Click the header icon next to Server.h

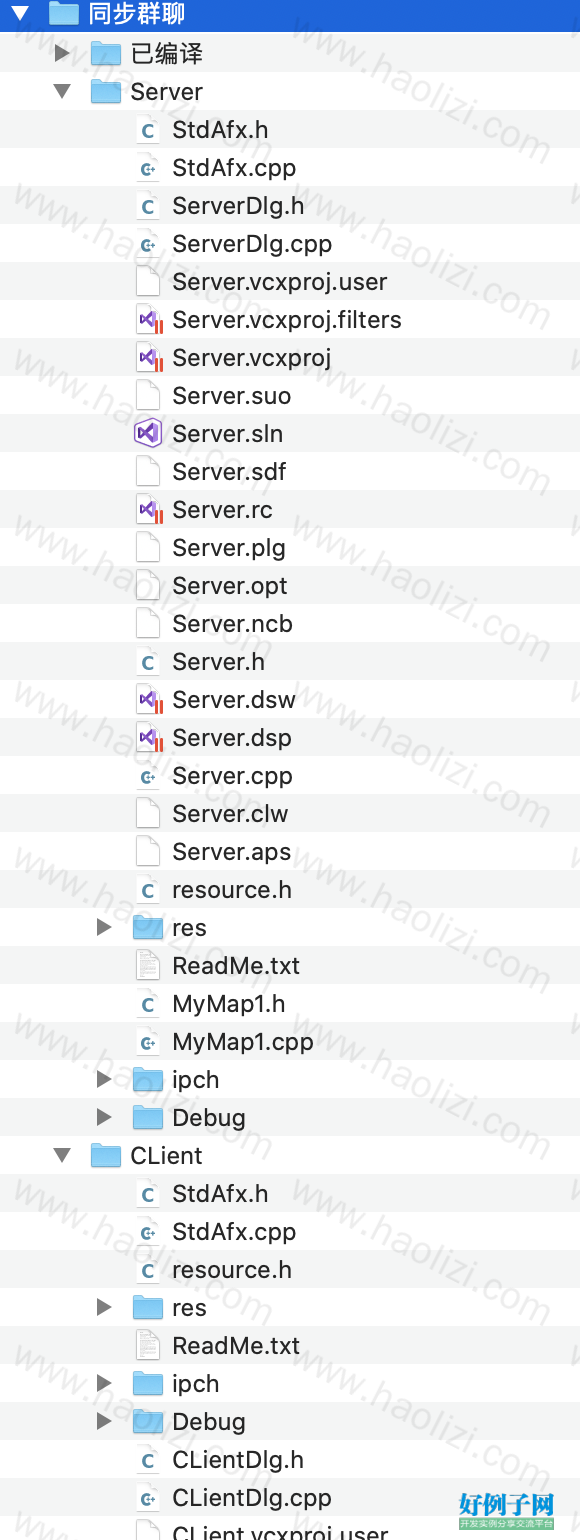point(148,662)
